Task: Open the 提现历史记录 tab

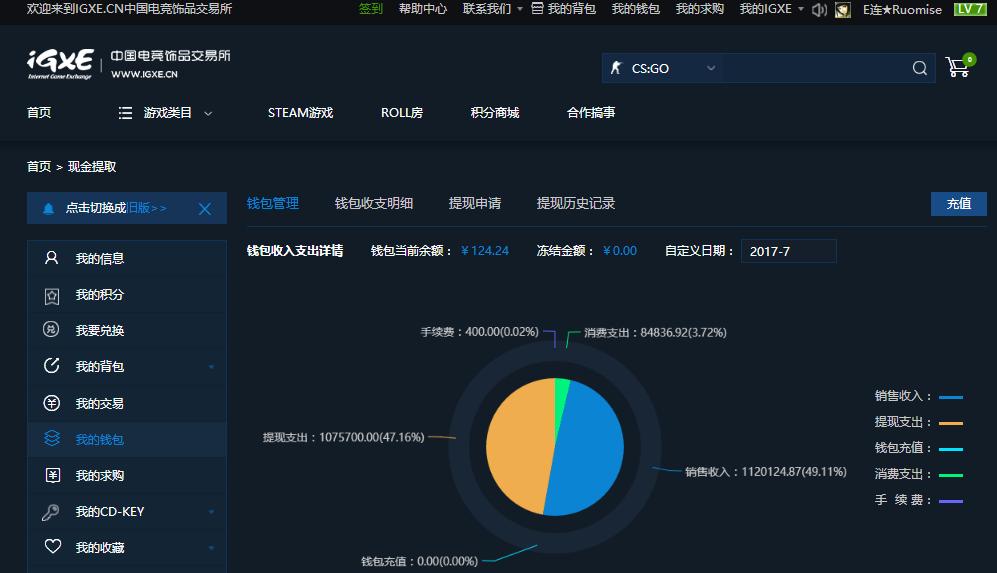Action: (575, 203)
